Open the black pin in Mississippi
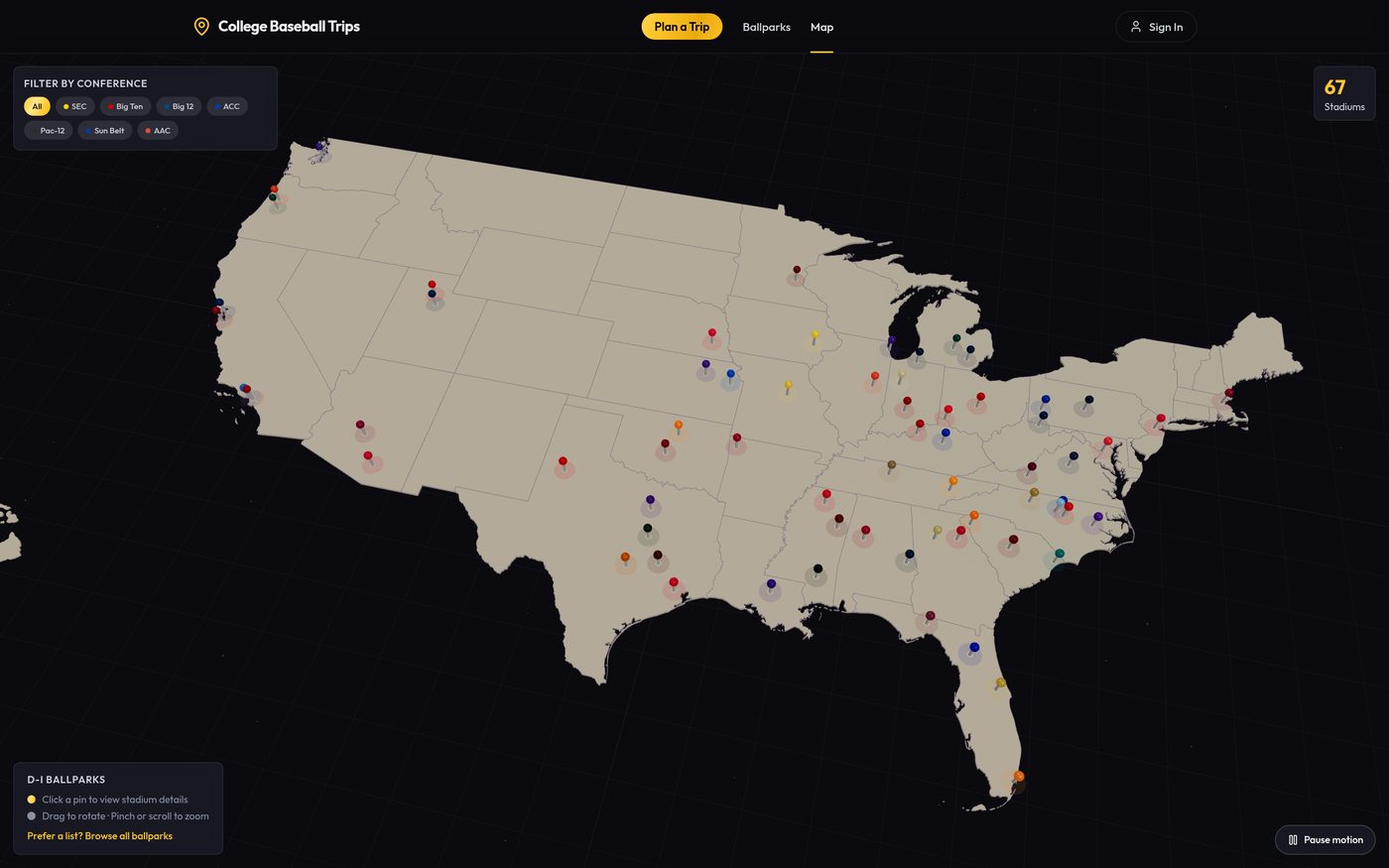This screenshot has width=1389, height=868. pyautogui.click(x=818, y=569)
